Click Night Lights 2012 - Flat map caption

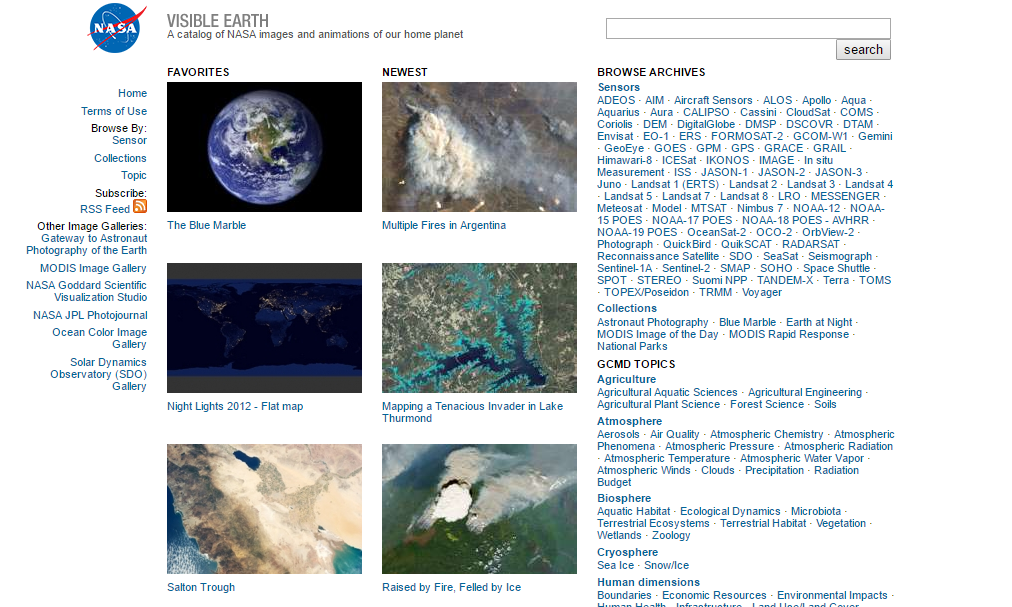(235, 406)
